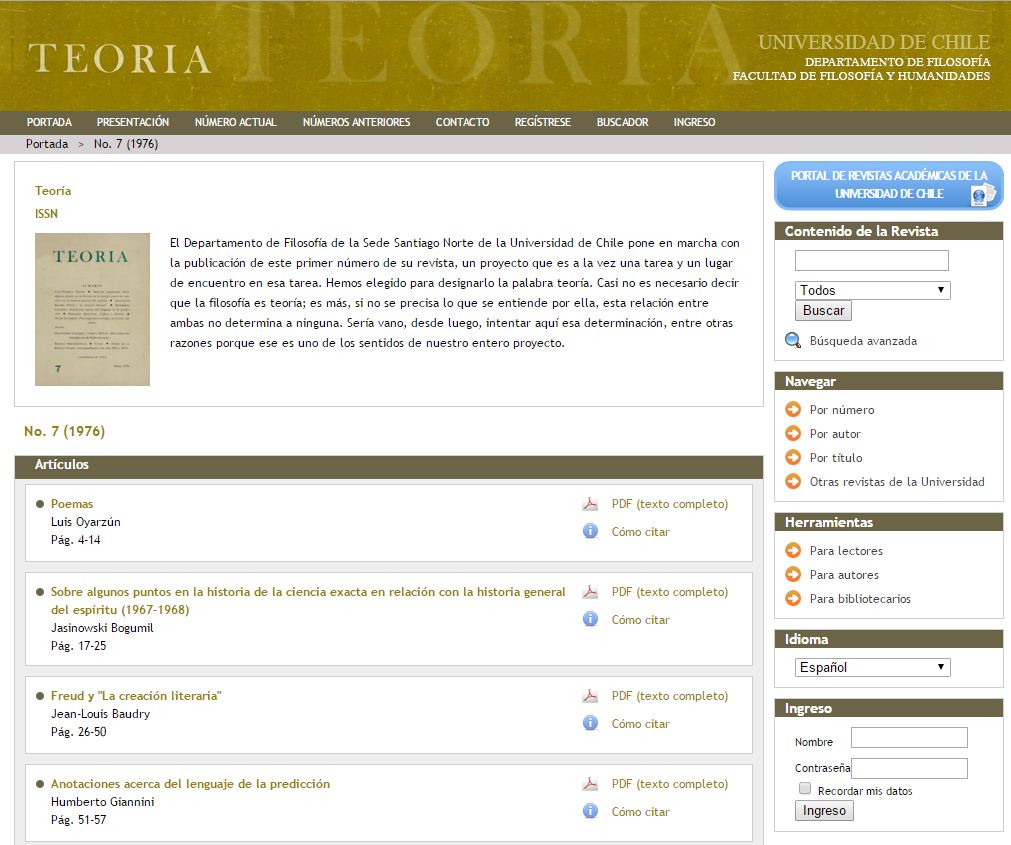Open the BUSCADOR menu item
1011x845 pixels.
(622, 122)
